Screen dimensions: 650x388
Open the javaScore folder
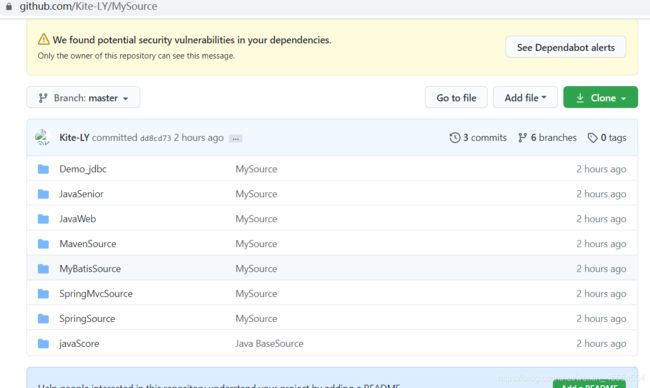click(79, 343)
